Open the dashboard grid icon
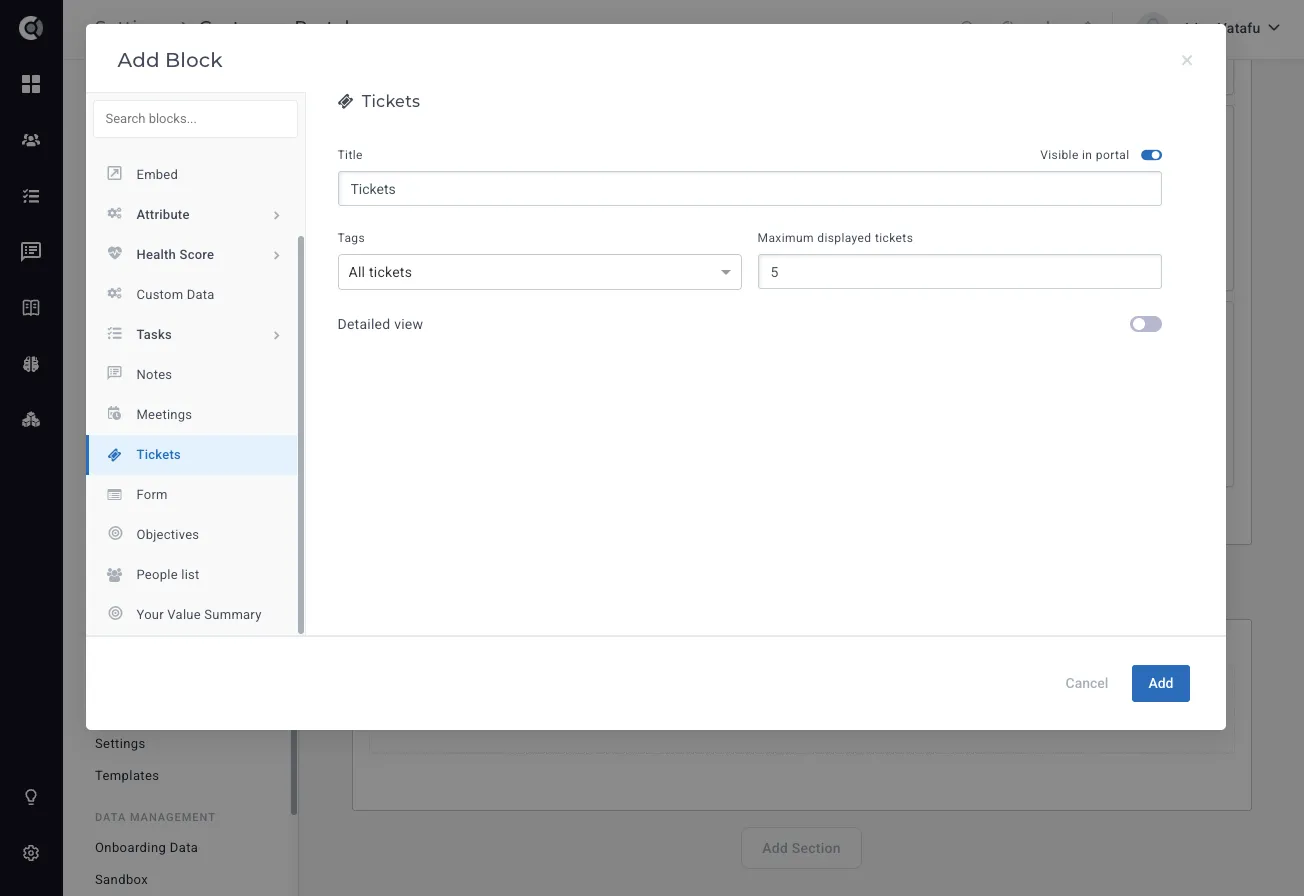This screenshot has width=1304, height=896. tap(31, 84)
